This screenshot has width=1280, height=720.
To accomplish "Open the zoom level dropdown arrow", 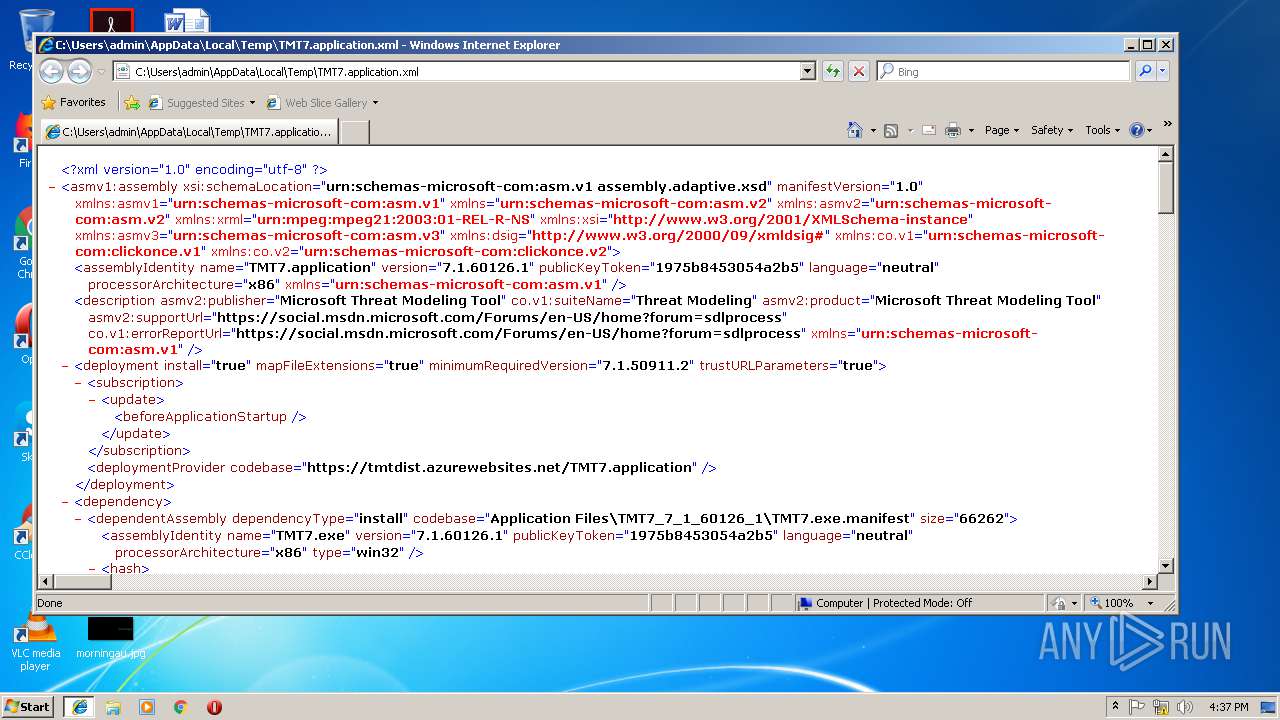I will [1150, 603].
